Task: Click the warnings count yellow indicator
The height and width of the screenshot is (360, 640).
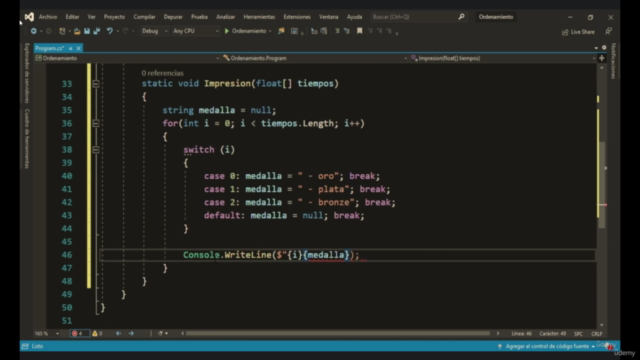Action: tap(97, 333)
